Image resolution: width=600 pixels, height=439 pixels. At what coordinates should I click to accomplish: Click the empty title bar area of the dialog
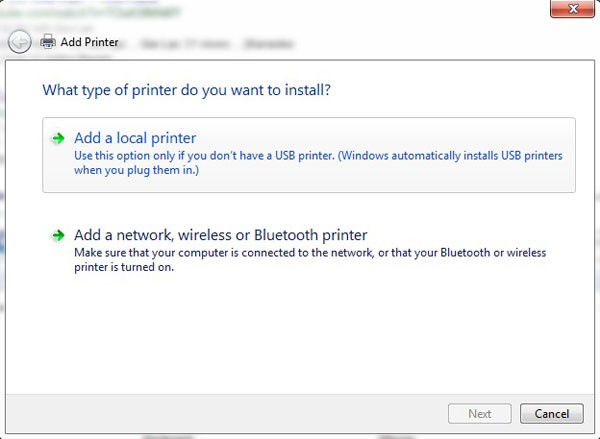[350, 42]
